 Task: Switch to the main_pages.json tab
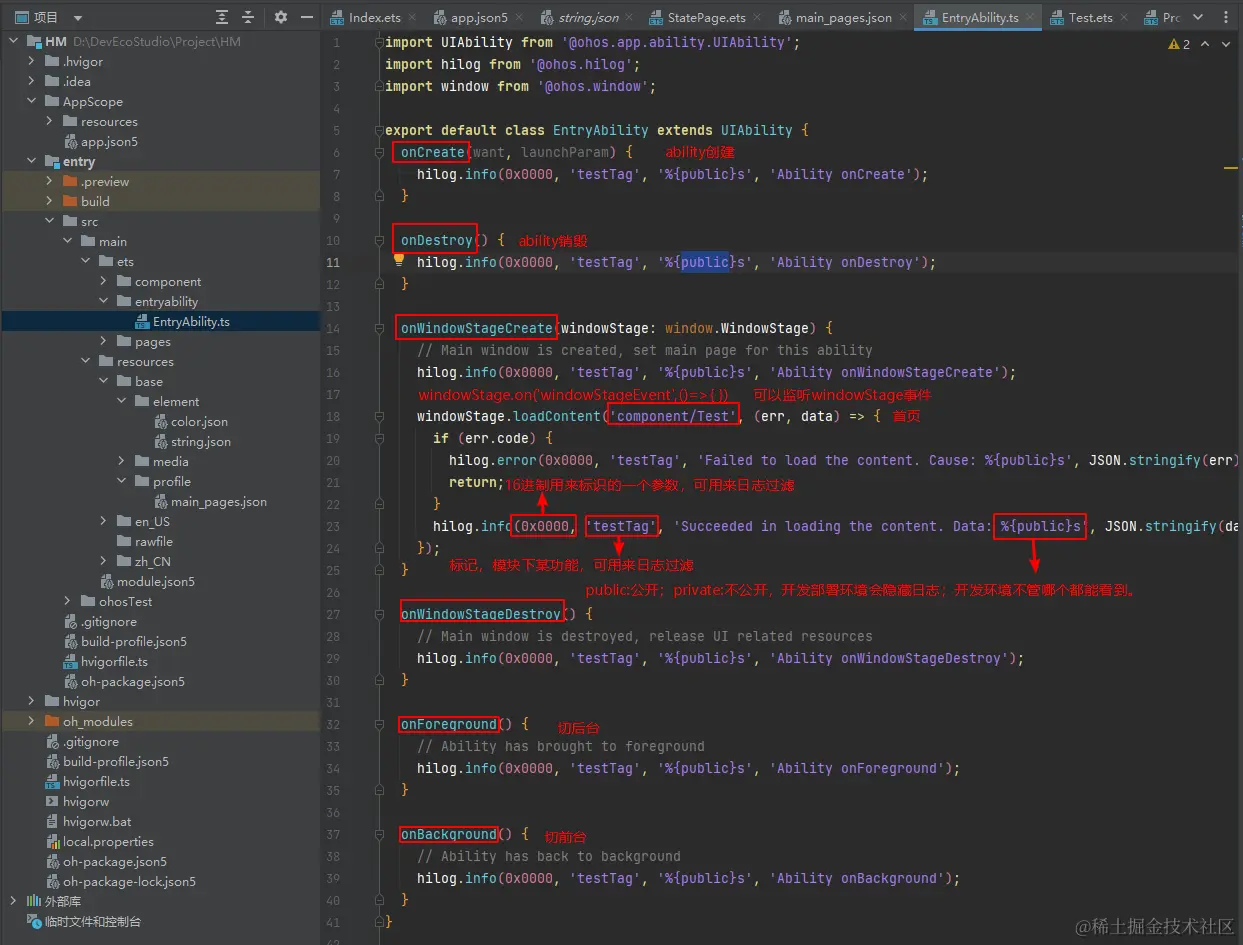pos(843,18)
